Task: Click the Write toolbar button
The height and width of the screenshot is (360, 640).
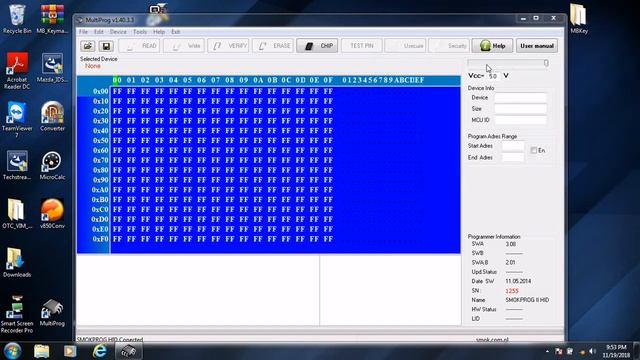Action: pyautogui.click(x=184, y=46)
